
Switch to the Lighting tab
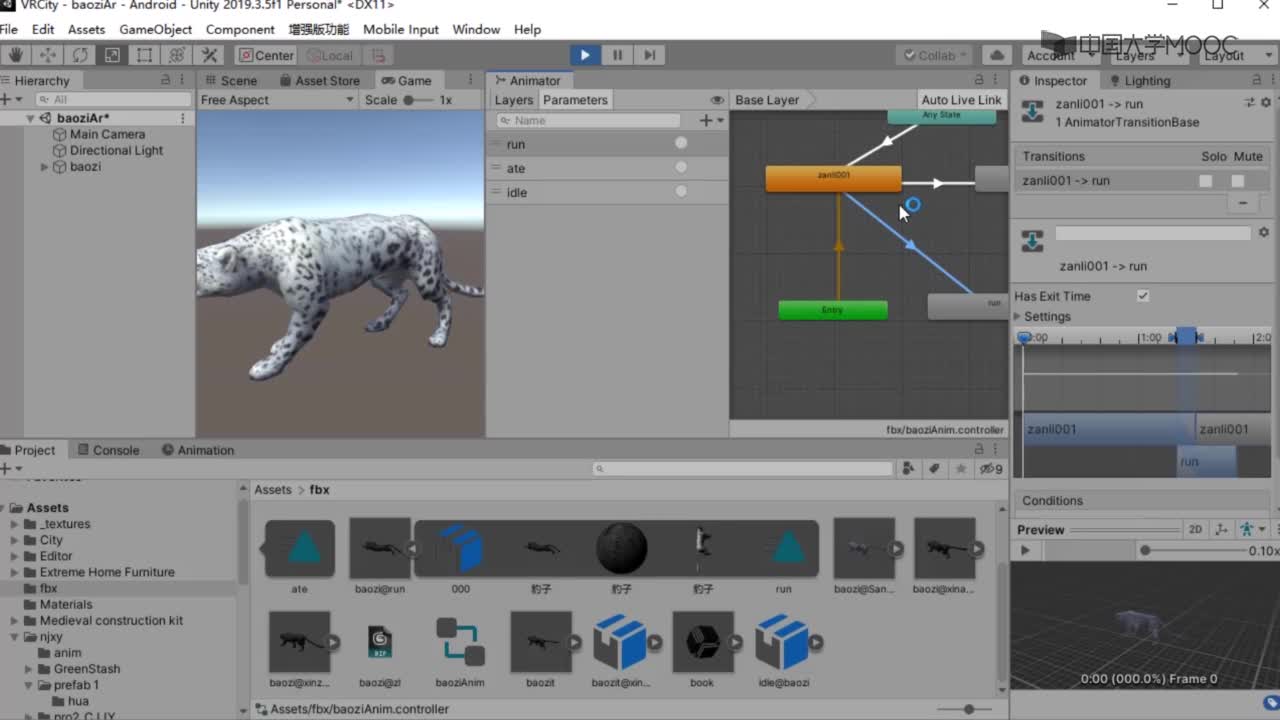[1139, 80]
